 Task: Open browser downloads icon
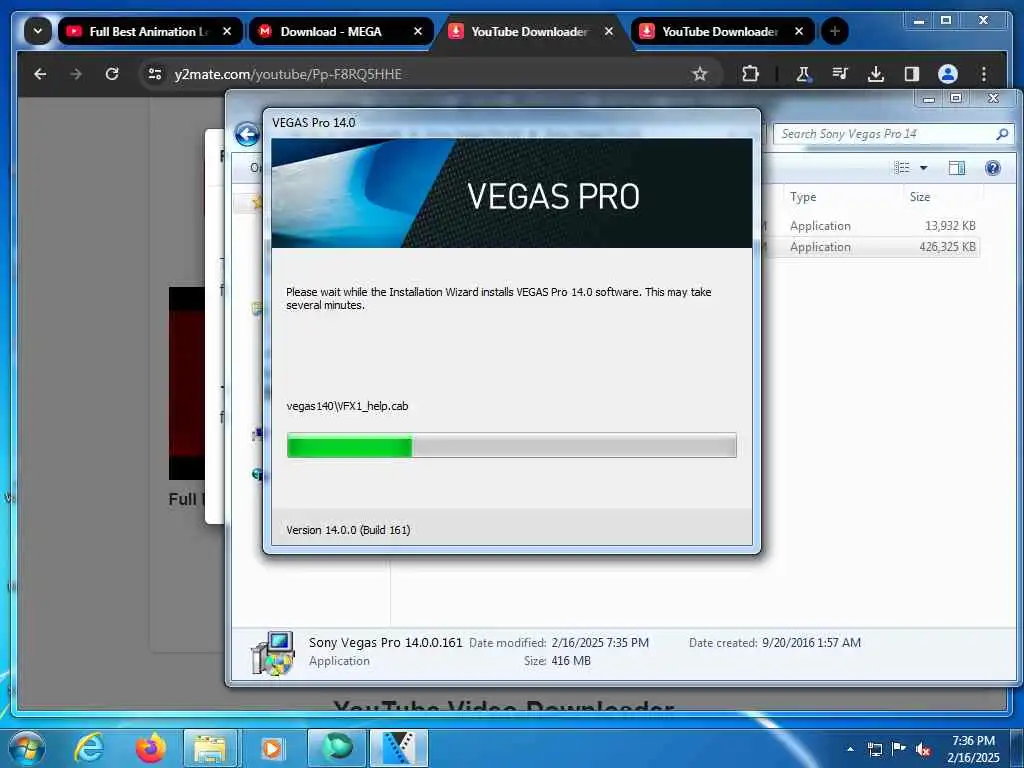(x=876, y=74)
